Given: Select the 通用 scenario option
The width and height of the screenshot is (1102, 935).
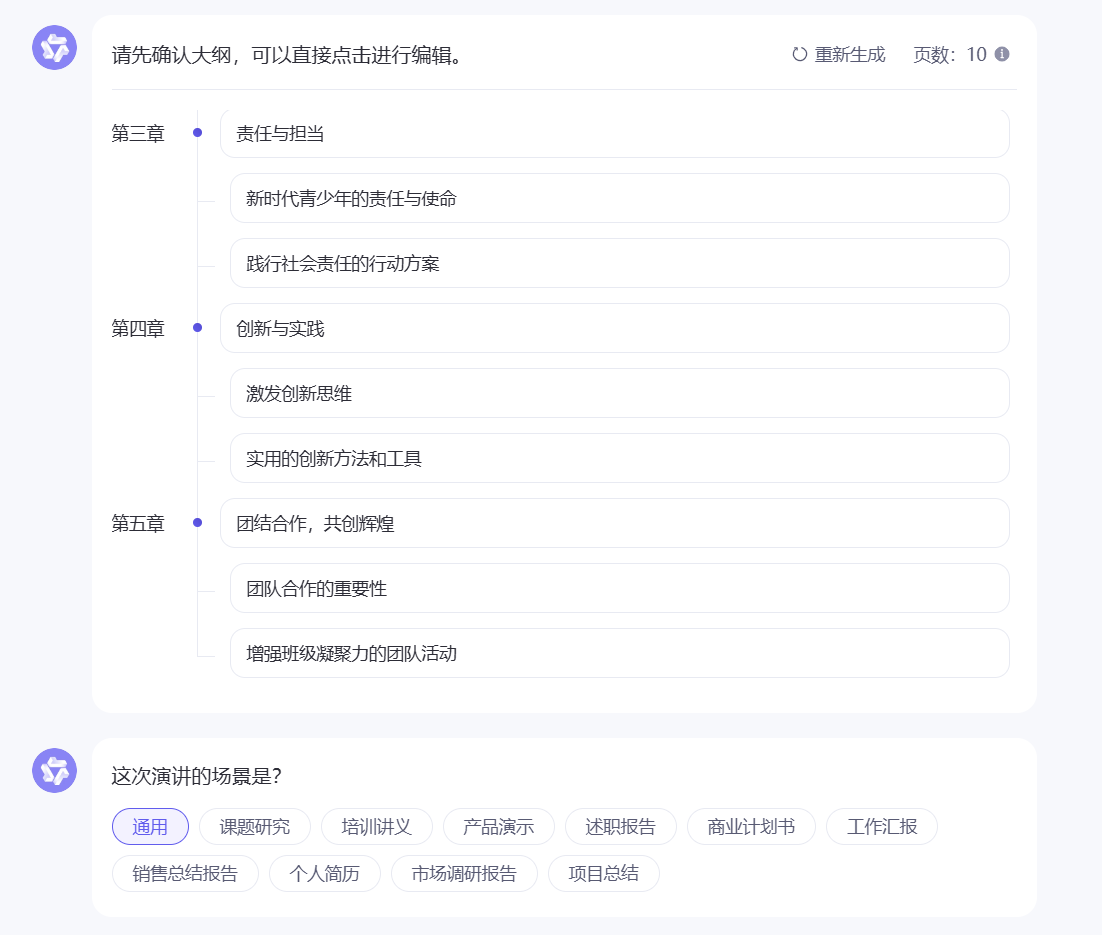Looking at the screenshot, I should (150, 827).
